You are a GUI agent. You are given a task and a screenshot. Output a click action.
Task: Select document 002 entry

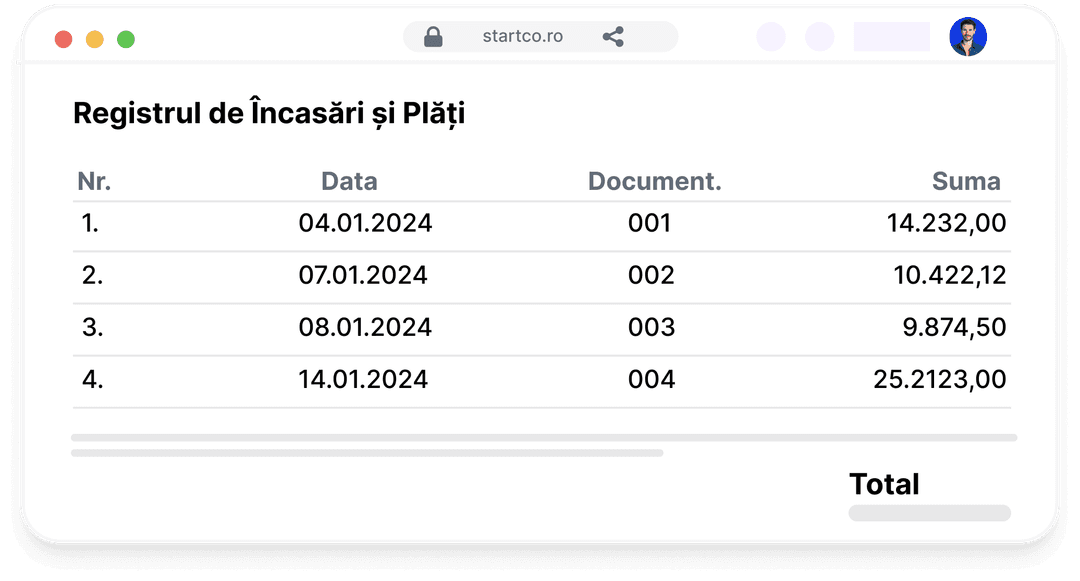tap(651, 275)
